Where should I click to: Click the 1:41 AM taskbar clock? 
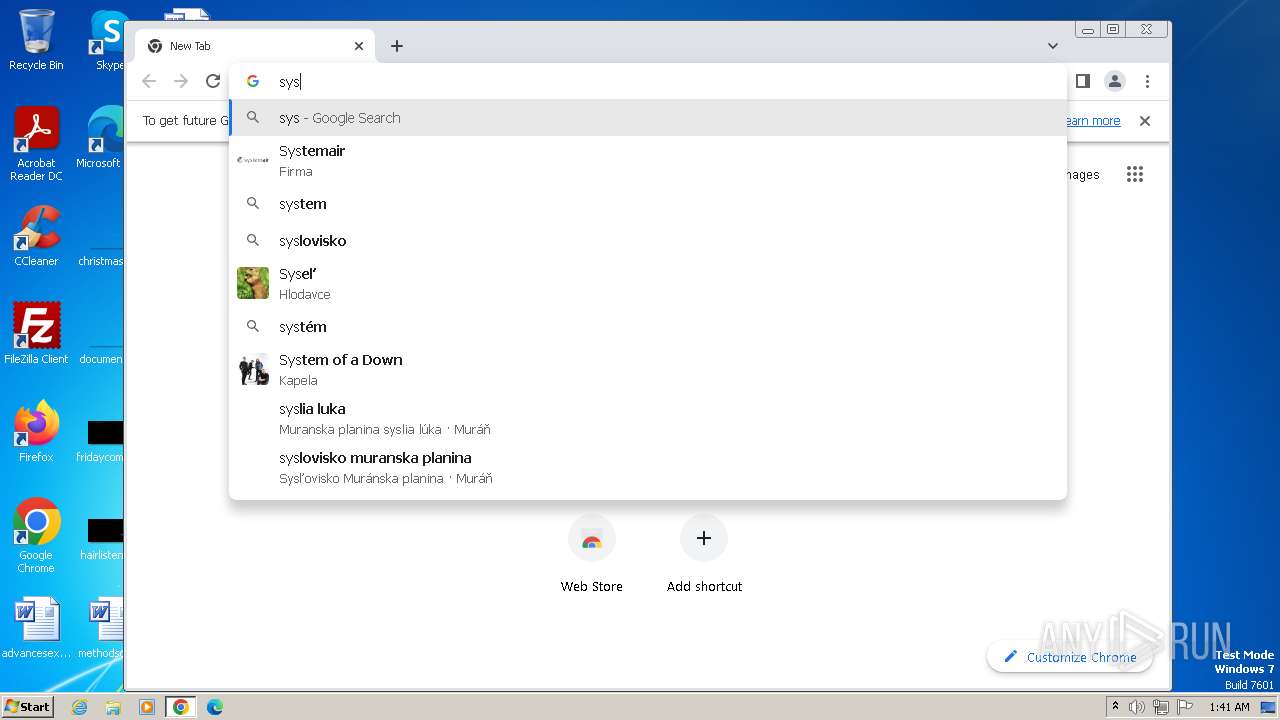tap(1229, 707)
